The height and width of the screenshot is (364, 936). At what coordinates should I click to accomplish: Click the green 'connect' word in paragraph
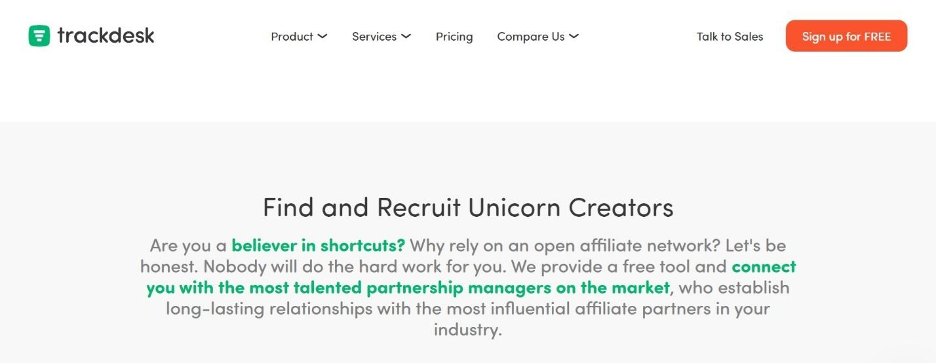(763, 266)
